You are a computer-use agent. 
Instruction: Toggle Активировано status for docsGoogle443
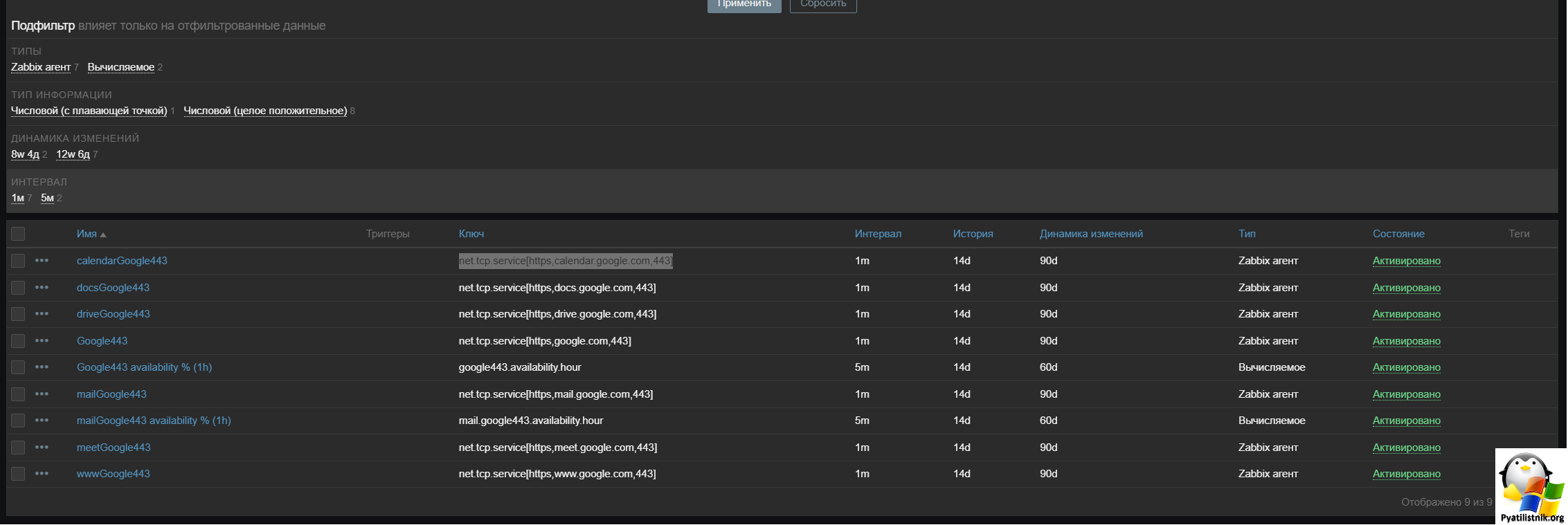(1406, 288)
